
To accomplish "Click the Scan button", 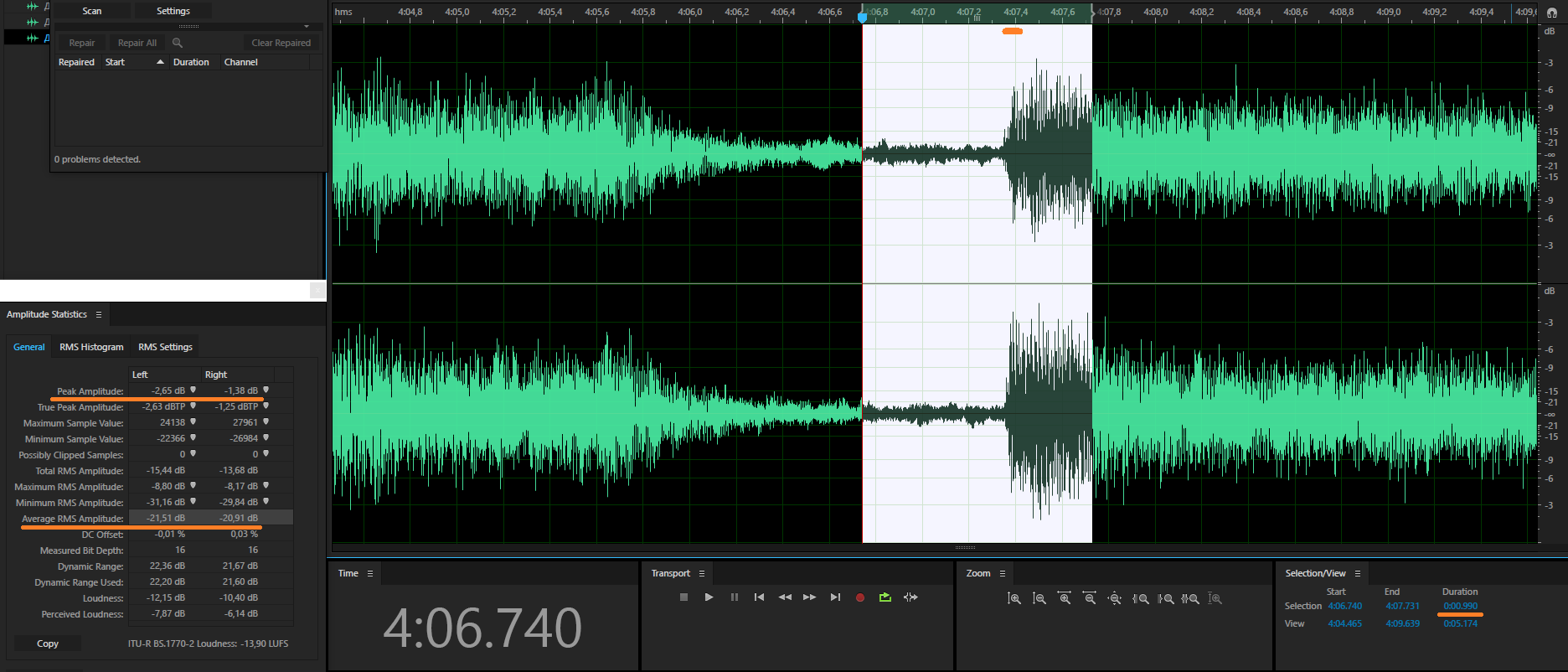I will (92, 11).
